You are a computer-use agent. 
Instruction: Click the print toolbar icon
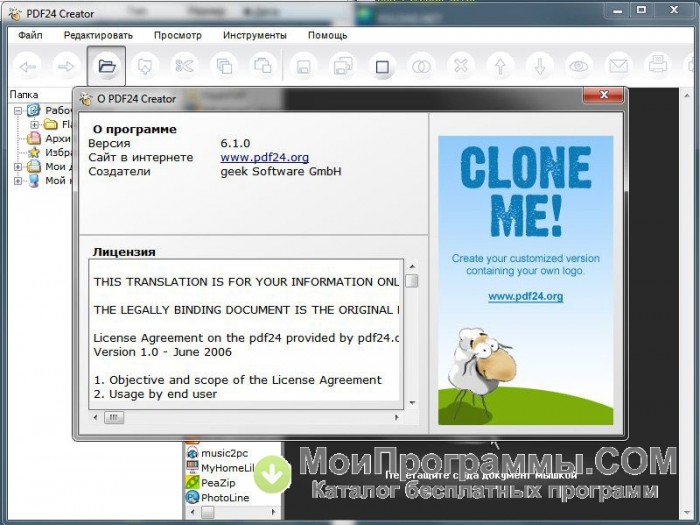coord(658,65)
